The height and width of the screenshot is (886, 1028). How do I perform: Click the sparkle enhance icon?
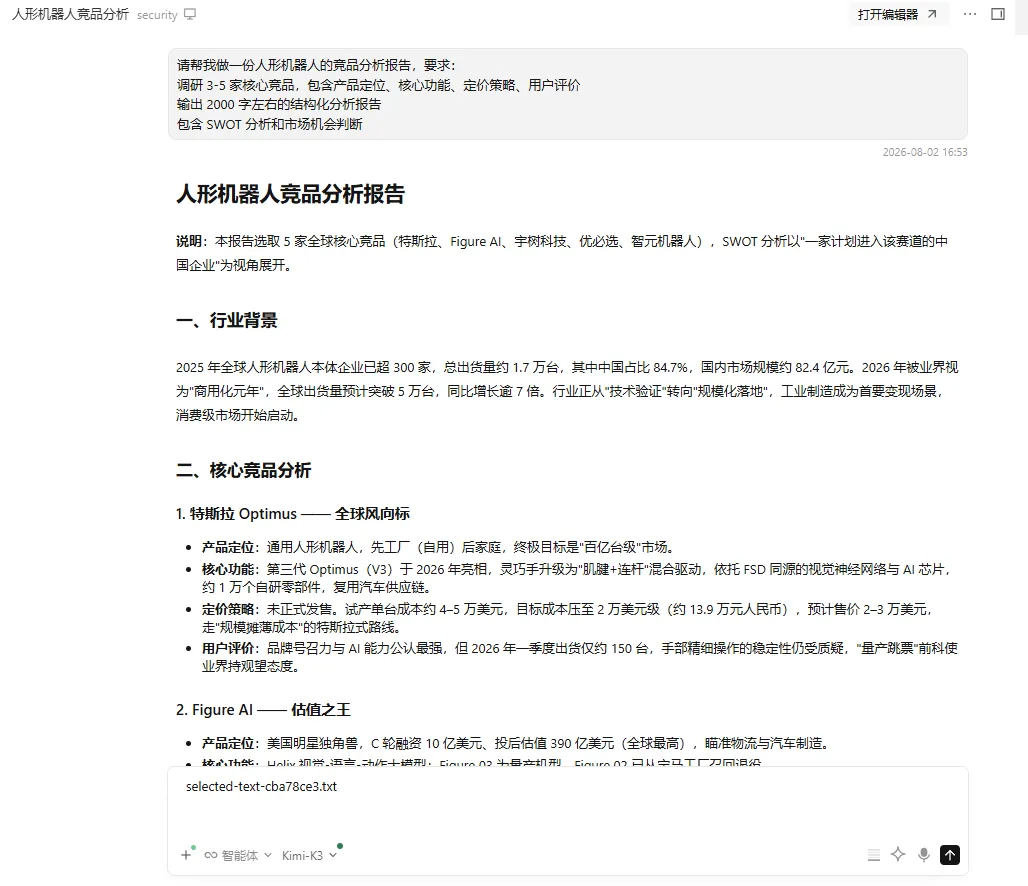pos(898,855)
